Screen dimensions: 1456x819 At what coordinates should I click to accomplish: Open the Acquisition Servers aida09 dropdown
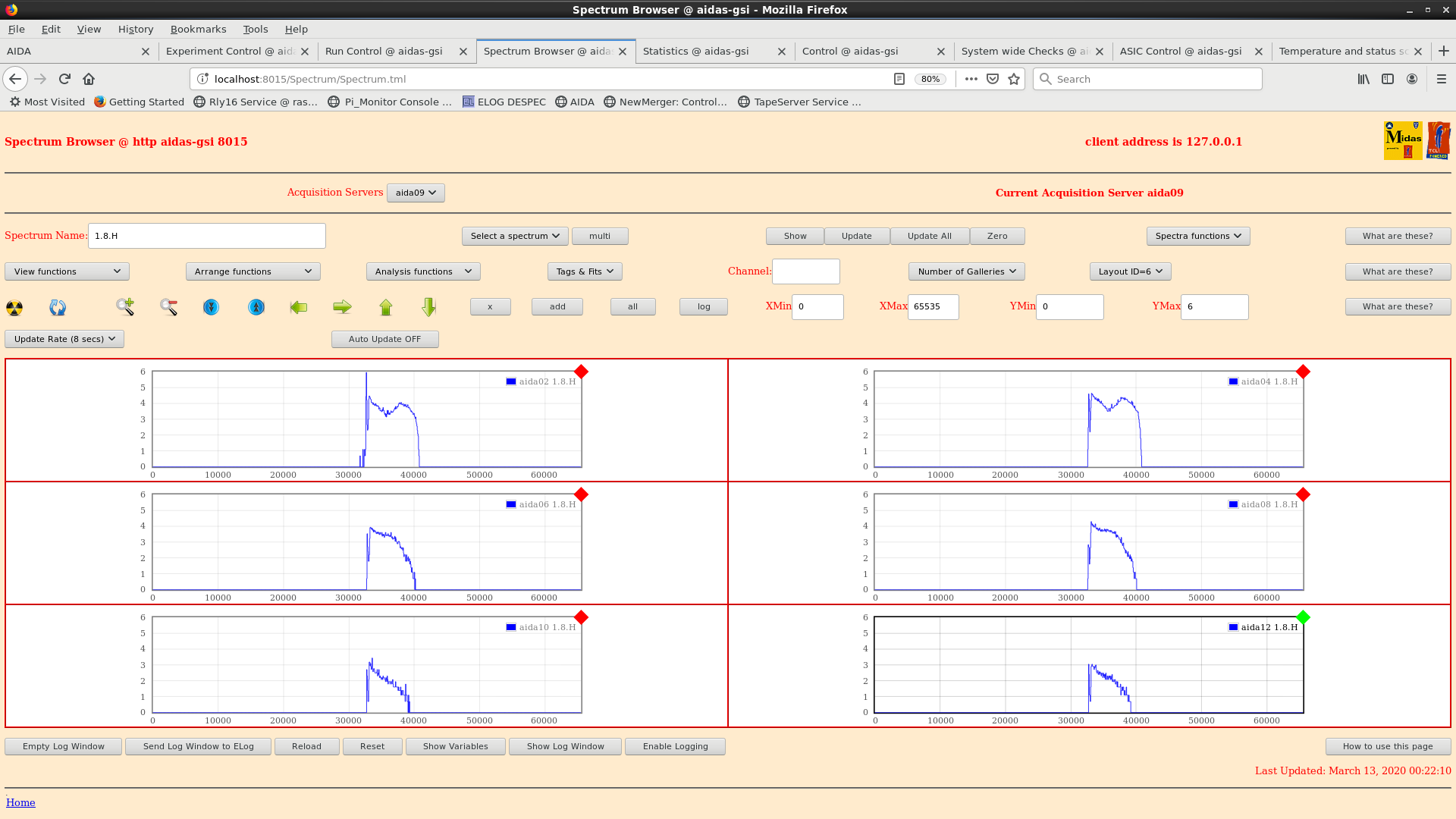pyautogui.click(x=416, y=193)
